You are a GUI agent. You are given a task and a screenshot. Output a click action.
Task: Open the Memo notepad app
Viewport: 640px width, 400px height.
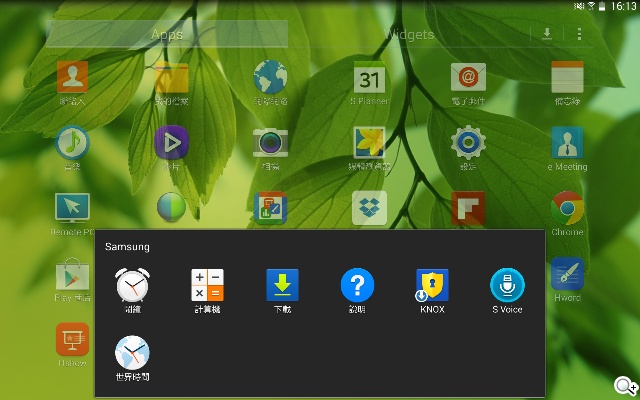click(567, 77)
